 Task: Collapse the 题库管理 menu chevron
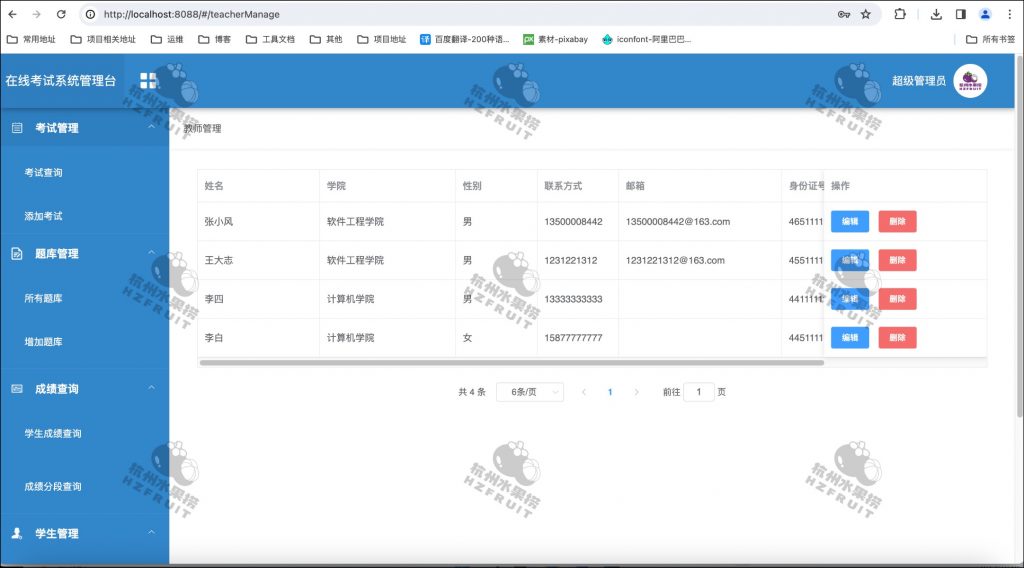coord(152,253)
